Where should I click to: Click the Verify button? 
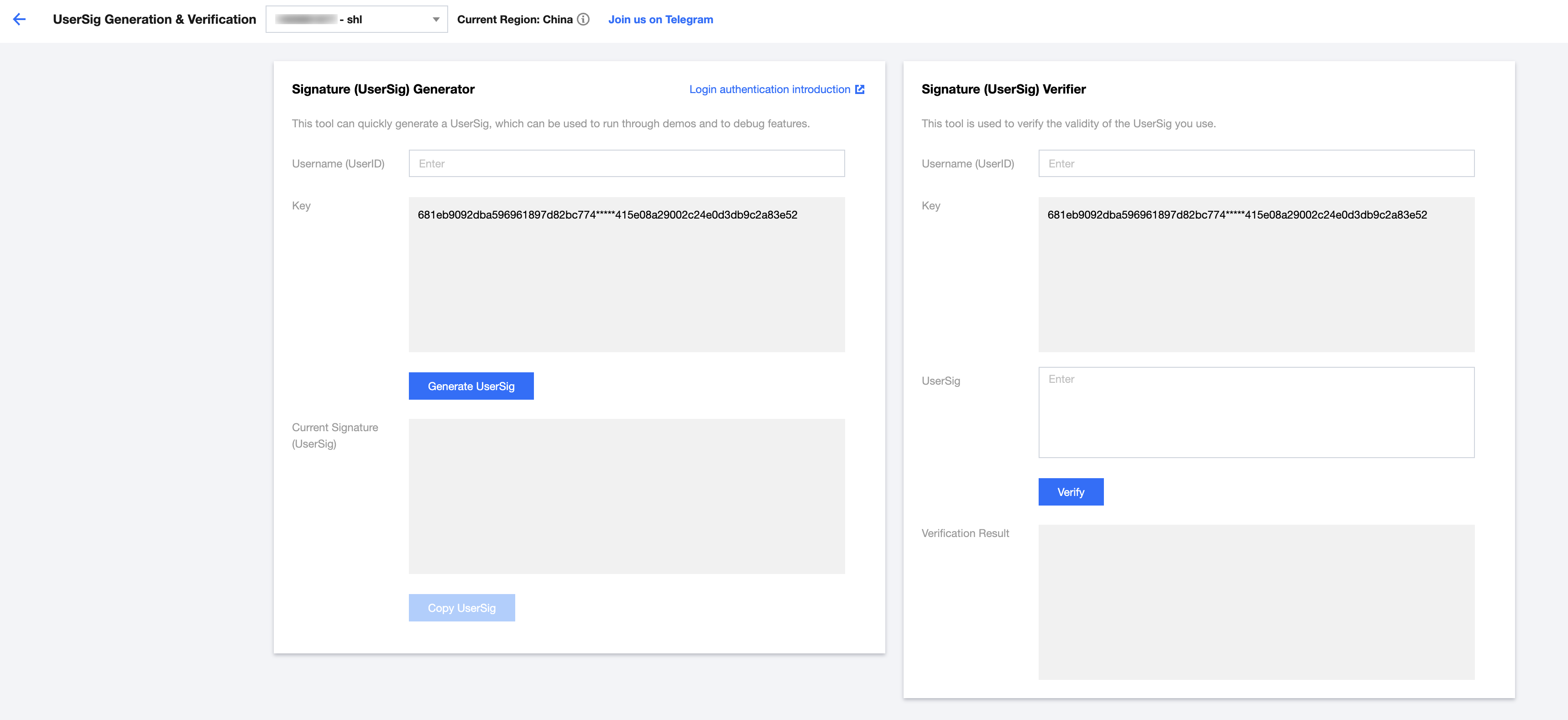pyautogui.click(x=1070, y=492)
